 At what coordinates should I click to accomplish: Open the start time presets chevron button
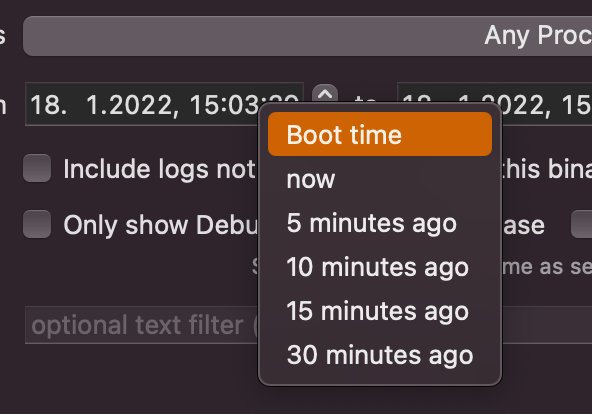pos(325,94)
